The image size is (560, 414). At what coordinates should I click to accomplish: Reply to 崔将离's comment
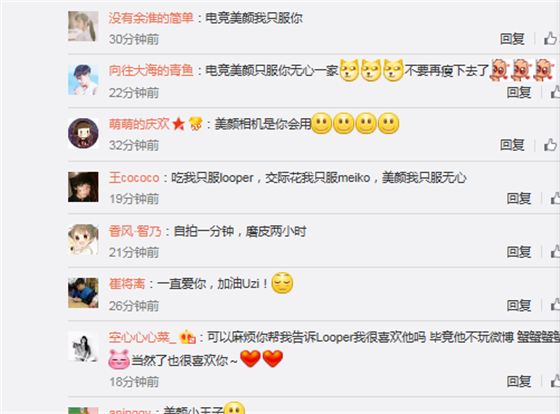(x=519, y=305)
